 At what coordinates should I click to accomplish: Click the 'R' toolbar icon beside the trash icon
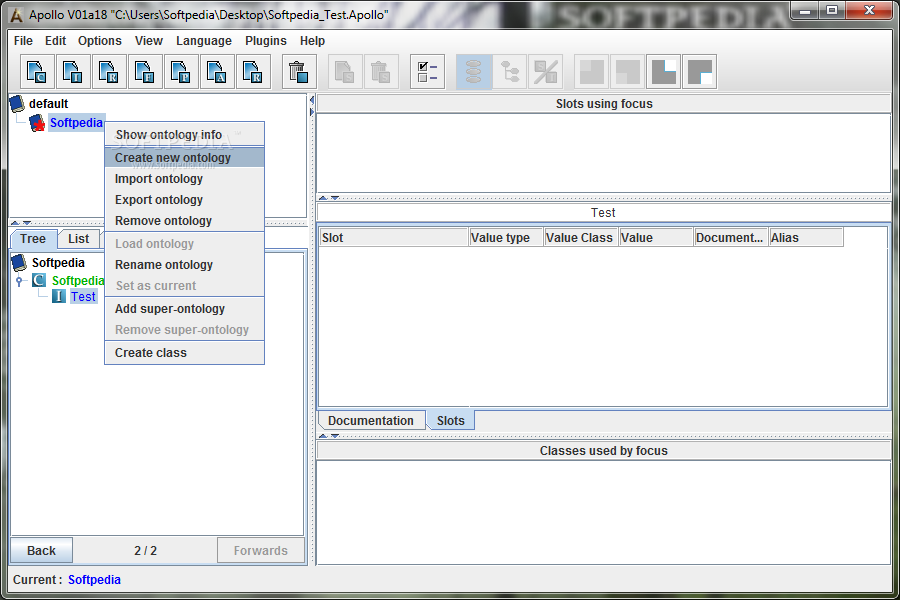(253, 72)
